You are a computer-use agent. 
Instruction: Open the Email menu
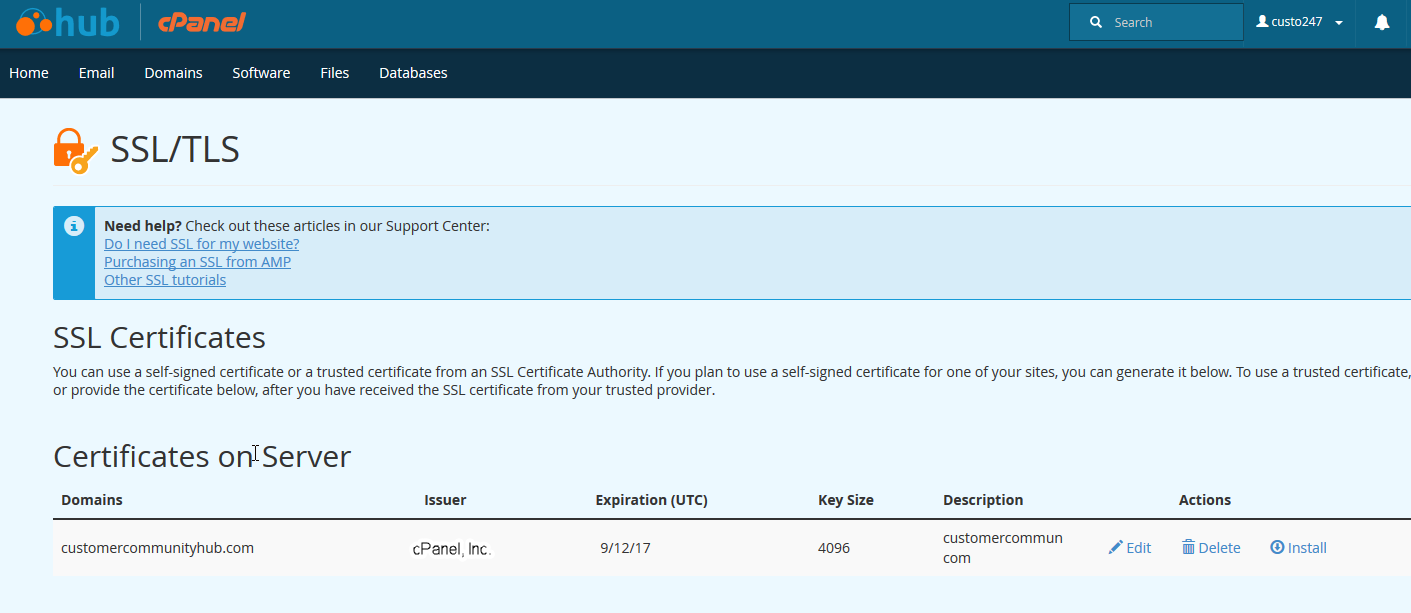click(96, 73)
